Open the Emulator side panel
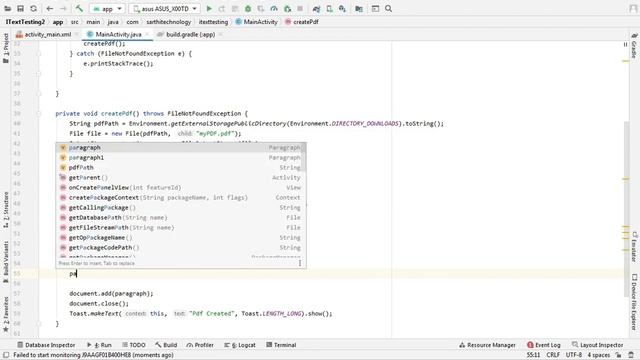The height and width of the screenshot is (360, 640). point(634,247)
